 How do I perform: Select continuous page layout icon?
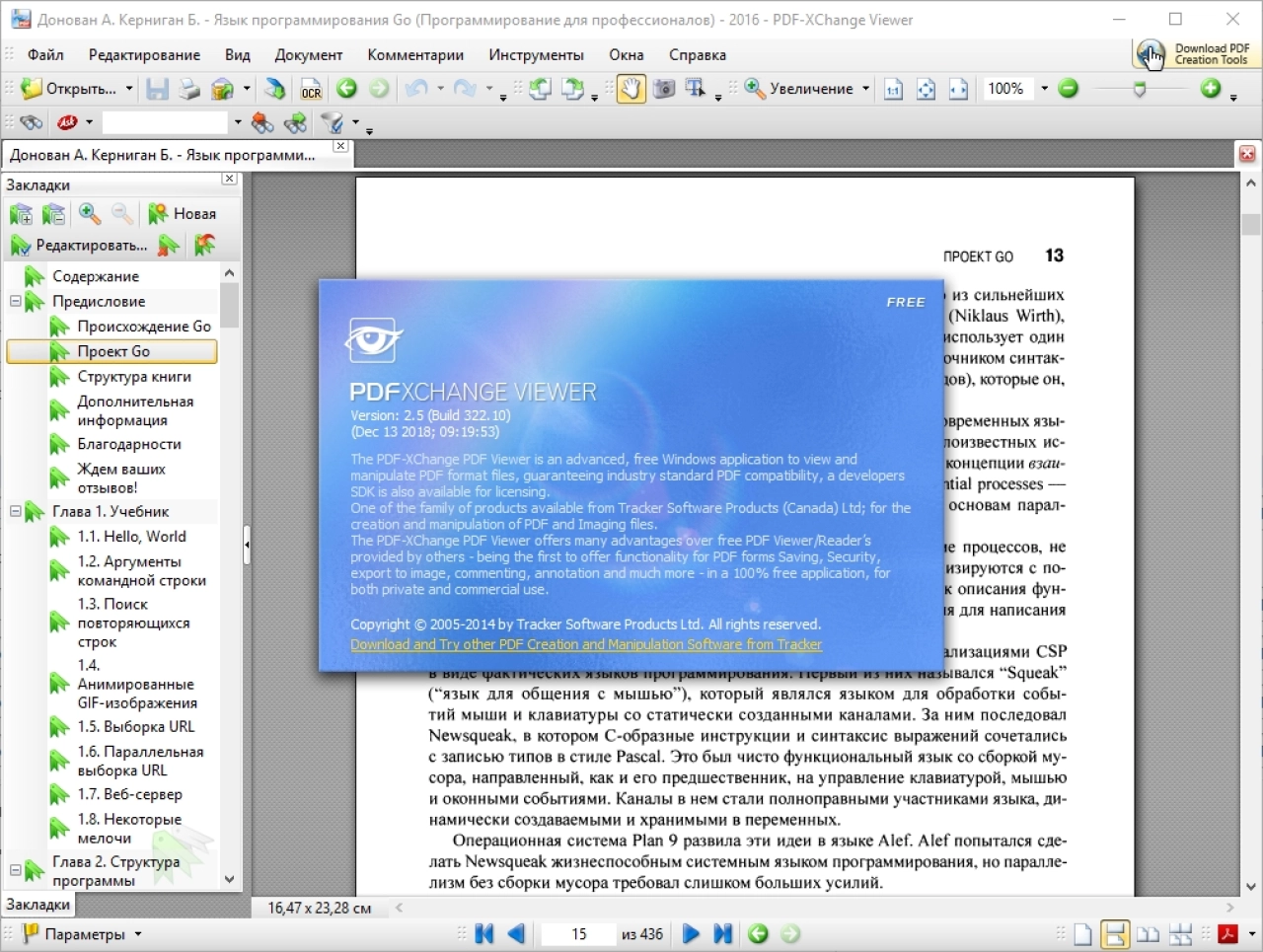pos(1115,934)
